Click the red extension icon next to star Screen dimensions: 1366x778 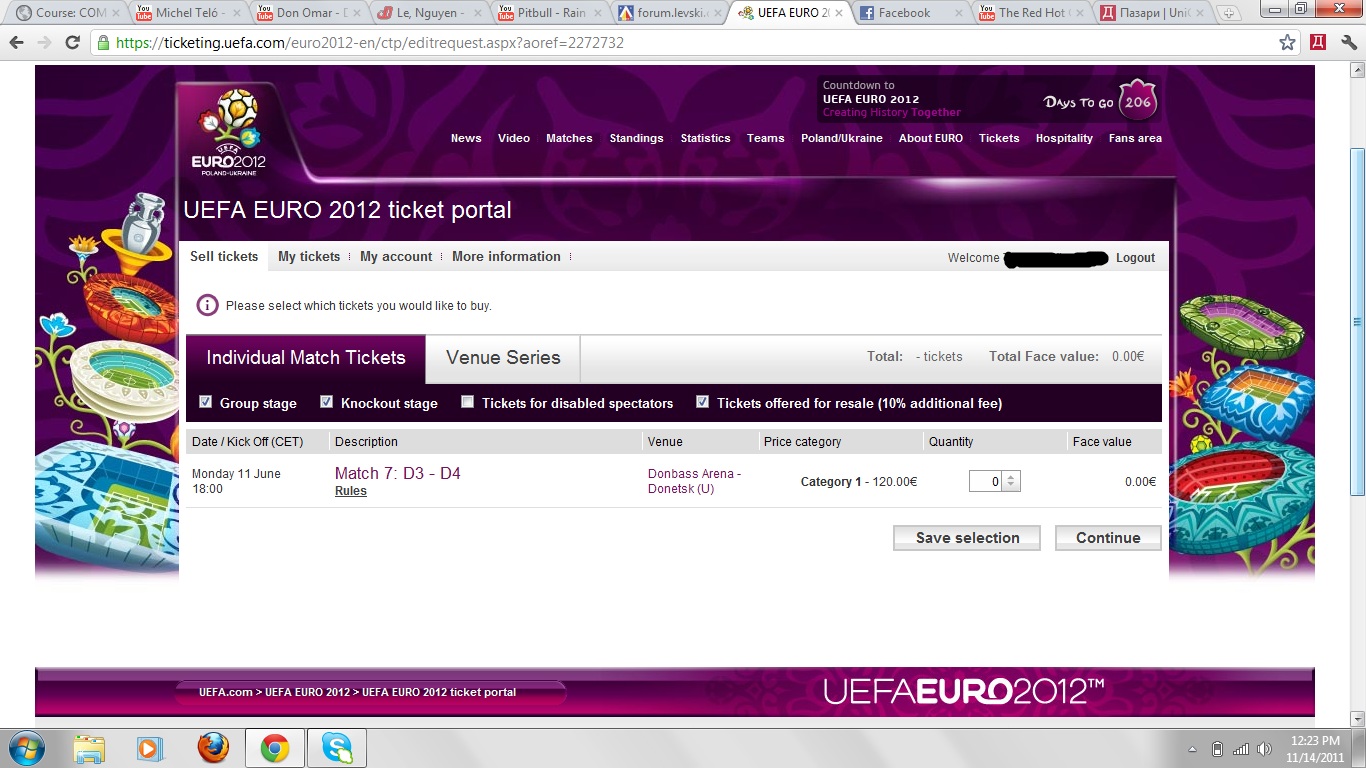coord(1318,43)
